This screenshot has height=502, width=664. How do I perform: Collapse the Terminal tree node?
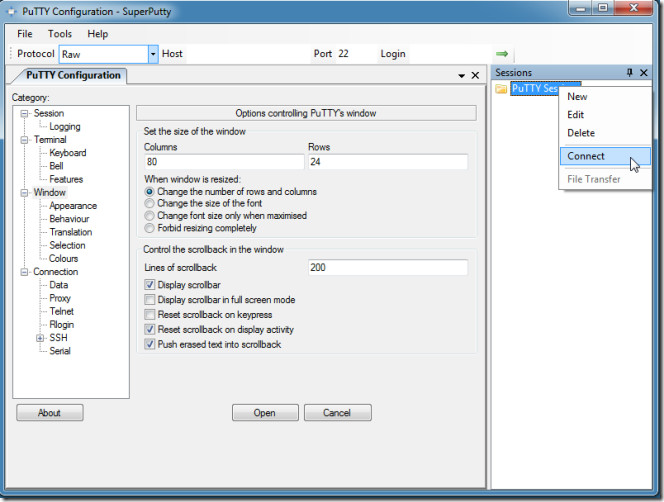(x=25, y=140)
